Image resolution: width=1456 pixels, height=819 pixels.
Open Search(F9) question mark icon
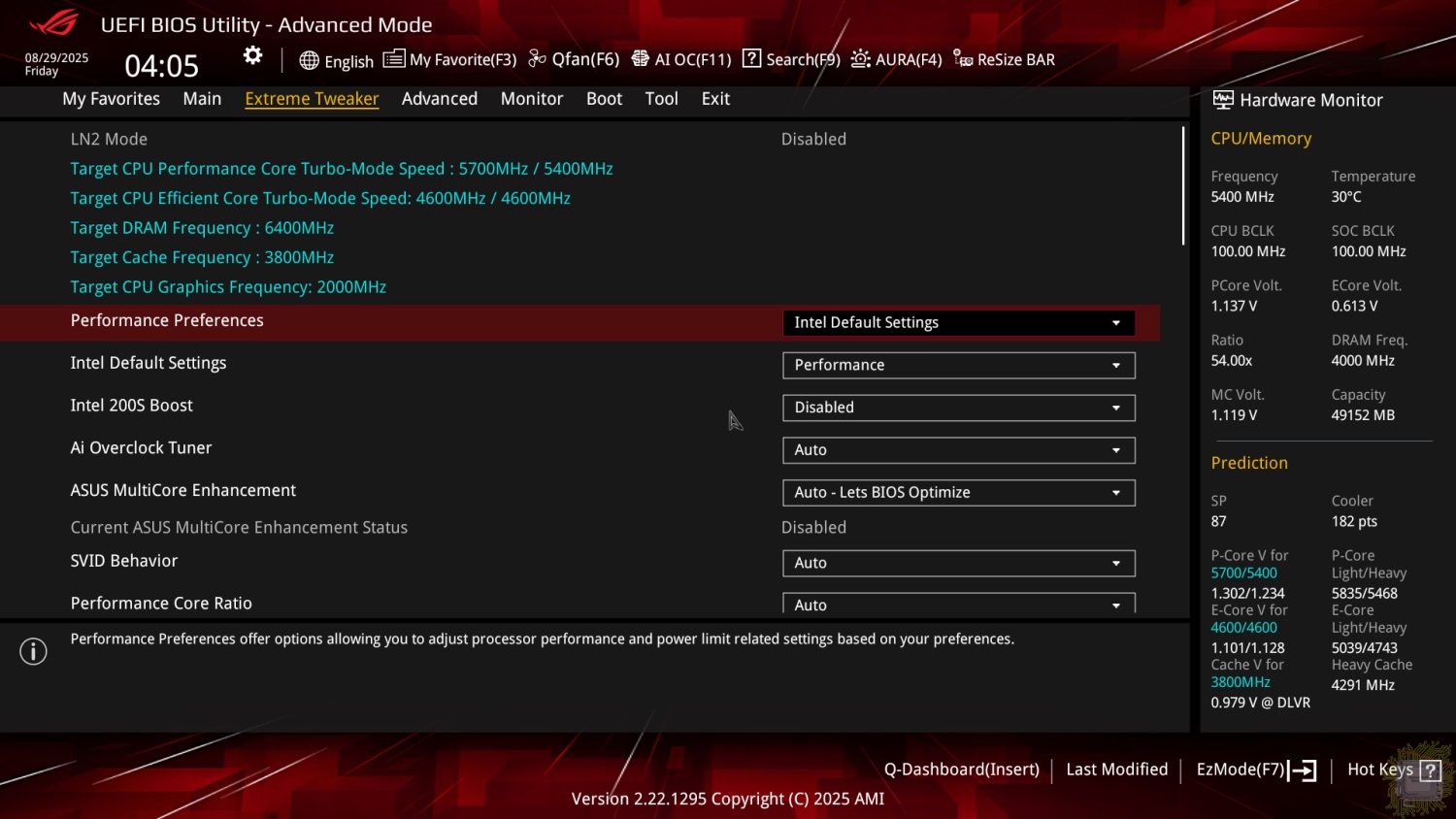coord(751,59)
